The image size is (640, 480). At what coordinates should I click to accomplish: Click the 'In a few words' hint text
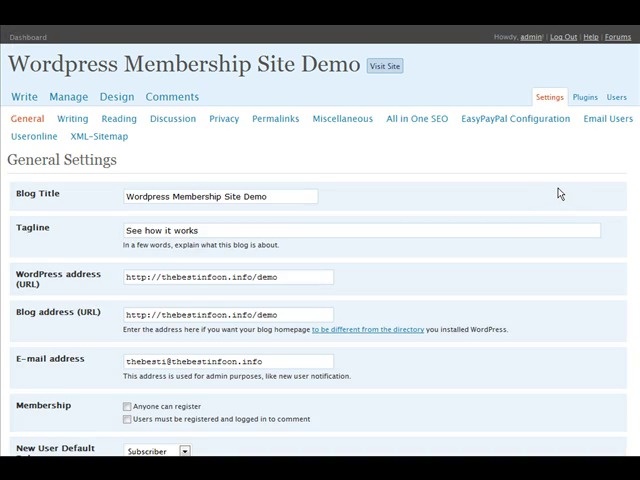point(201,245)
